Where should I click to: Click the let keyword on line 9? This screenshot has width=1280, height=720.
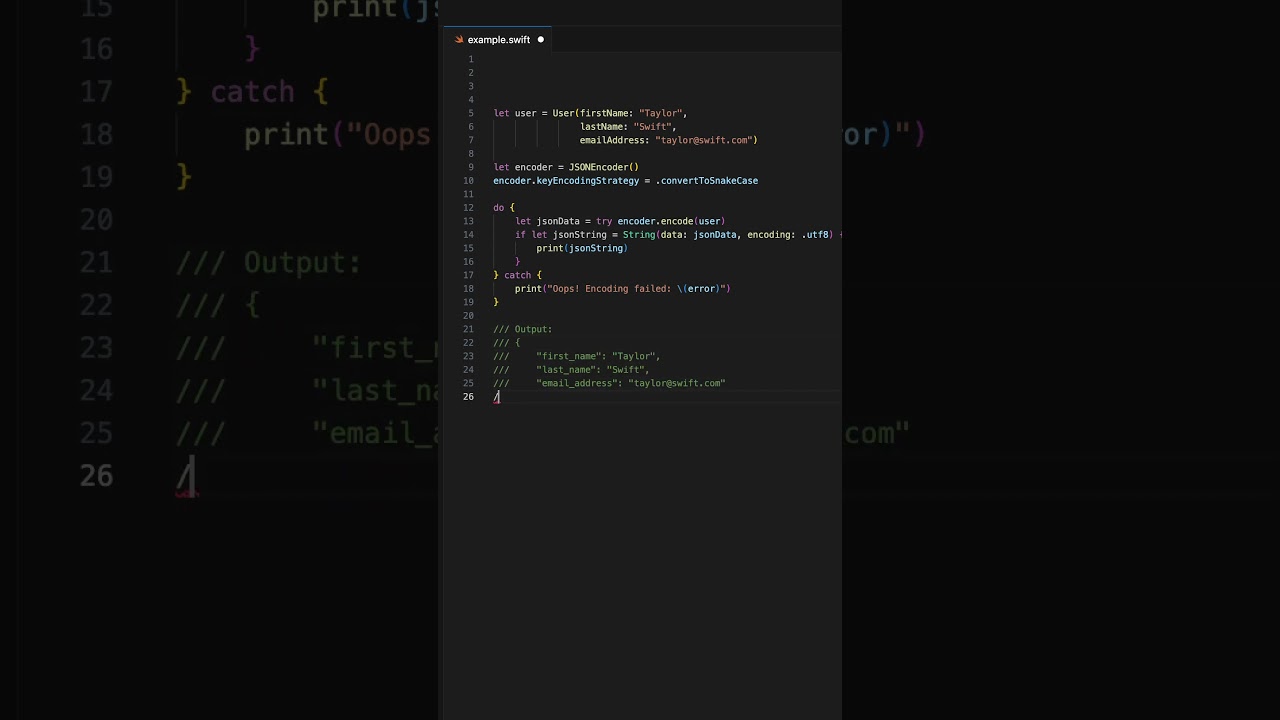tap(501, 167)
